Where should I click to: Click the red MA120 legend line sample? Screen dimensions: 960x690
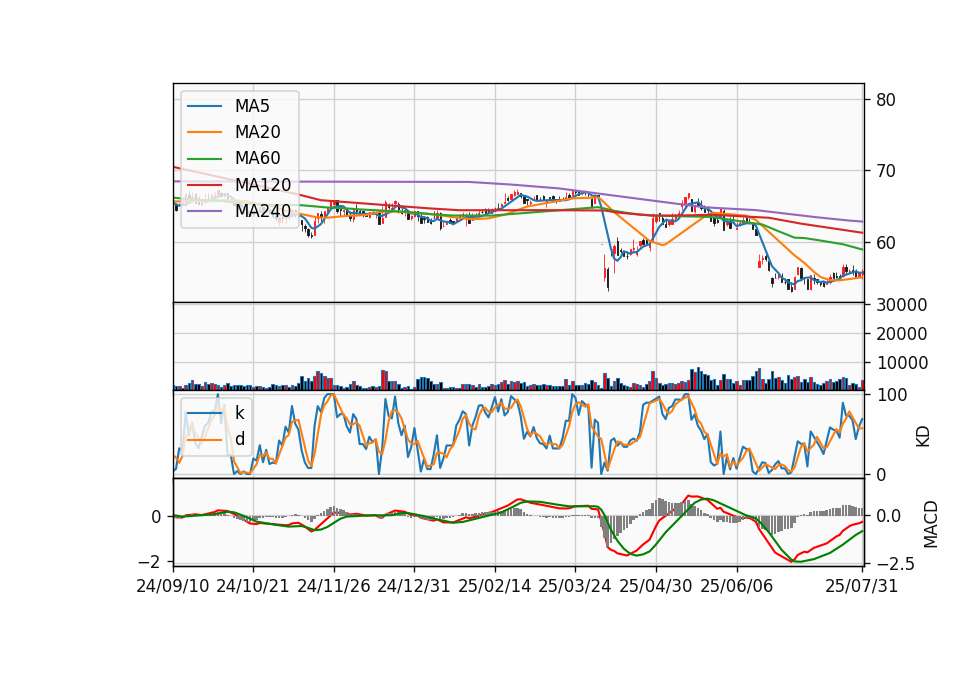coord(204,184)
